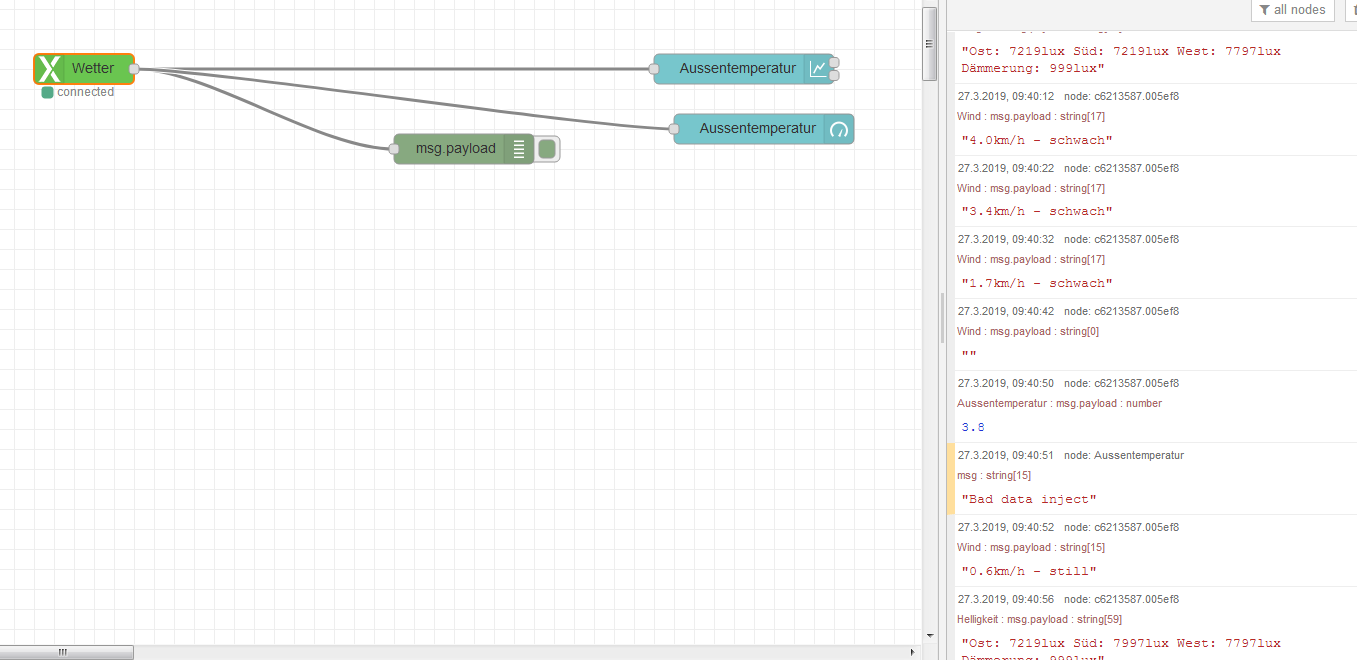Screen dimensions: 1357x660
Task: Select the Aussentemperatur chart node label
Action: click(738, 69)
